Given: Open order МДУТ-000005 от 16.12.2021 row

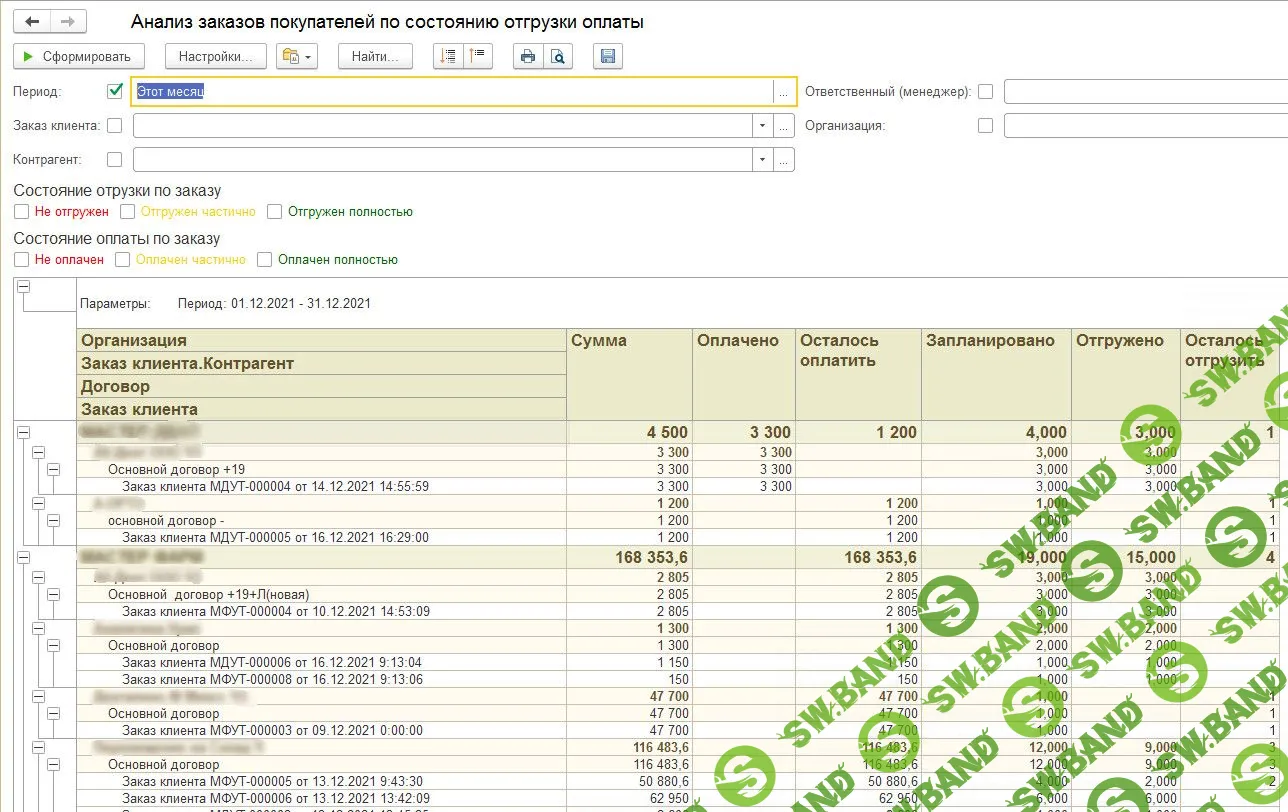Looking at the screenshot, I should 275,537.
